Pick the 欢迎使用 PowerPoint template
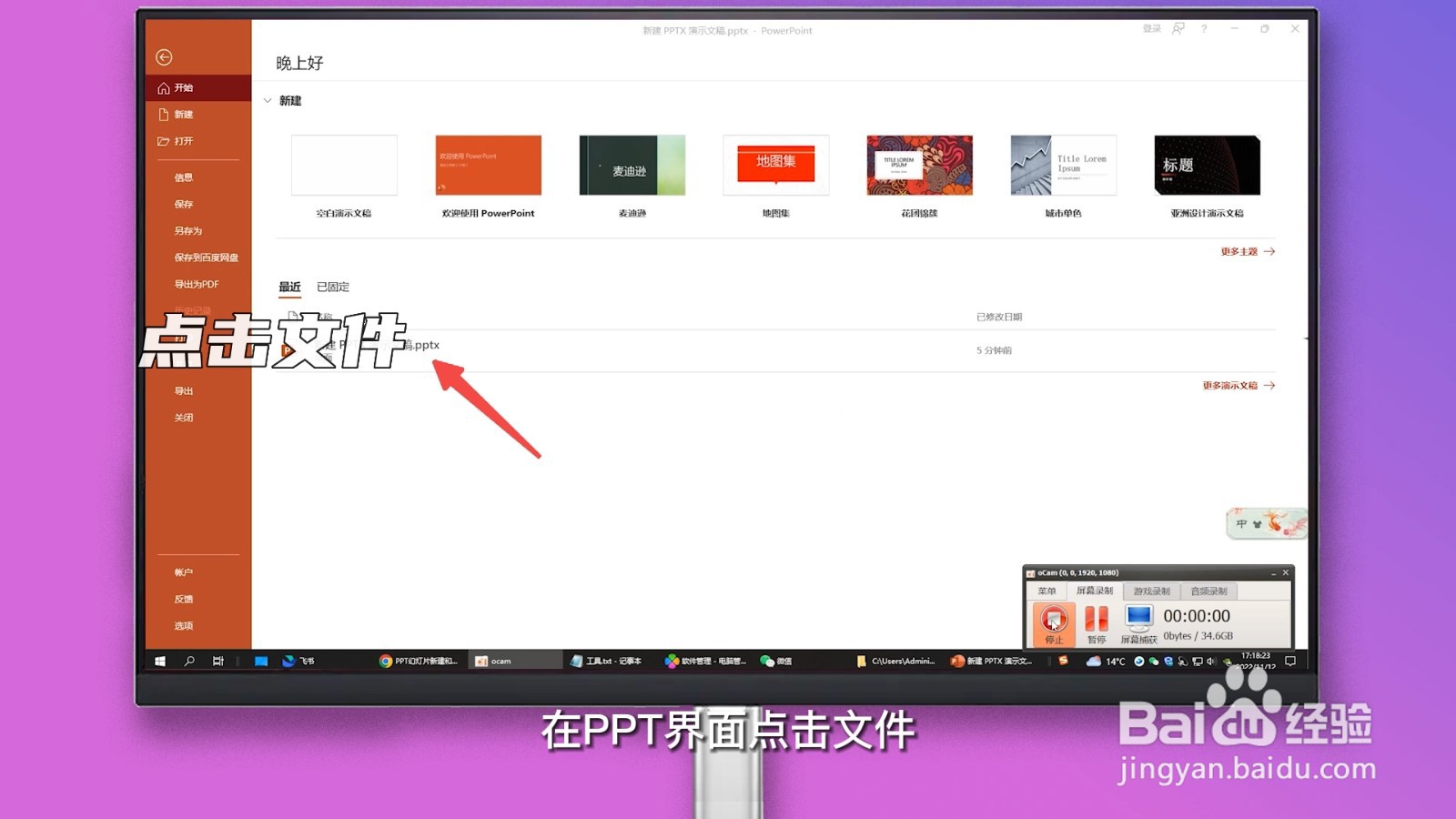 point(488,165)
